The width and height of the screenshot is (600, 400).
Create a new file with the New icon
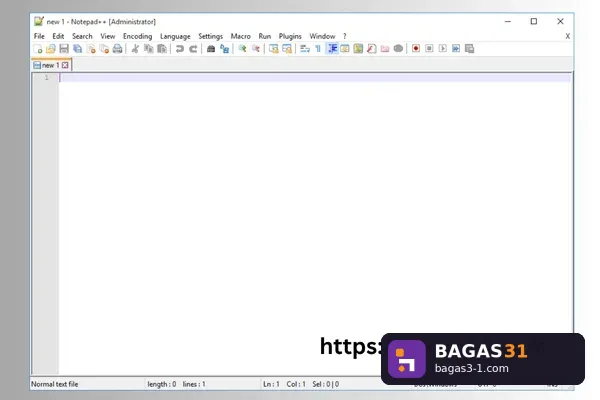pos(38,49)
